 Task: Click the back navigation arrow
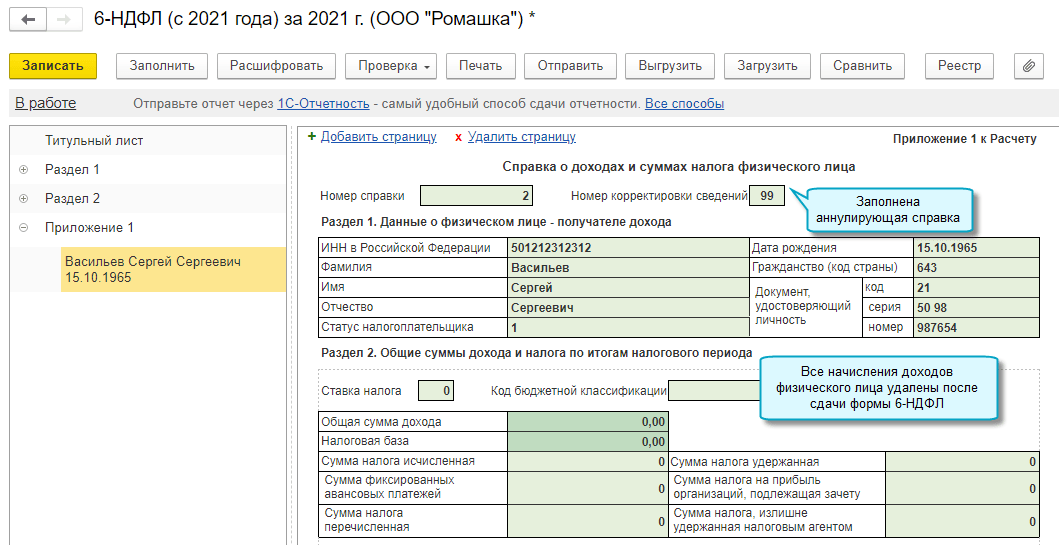tap(27, 19)
